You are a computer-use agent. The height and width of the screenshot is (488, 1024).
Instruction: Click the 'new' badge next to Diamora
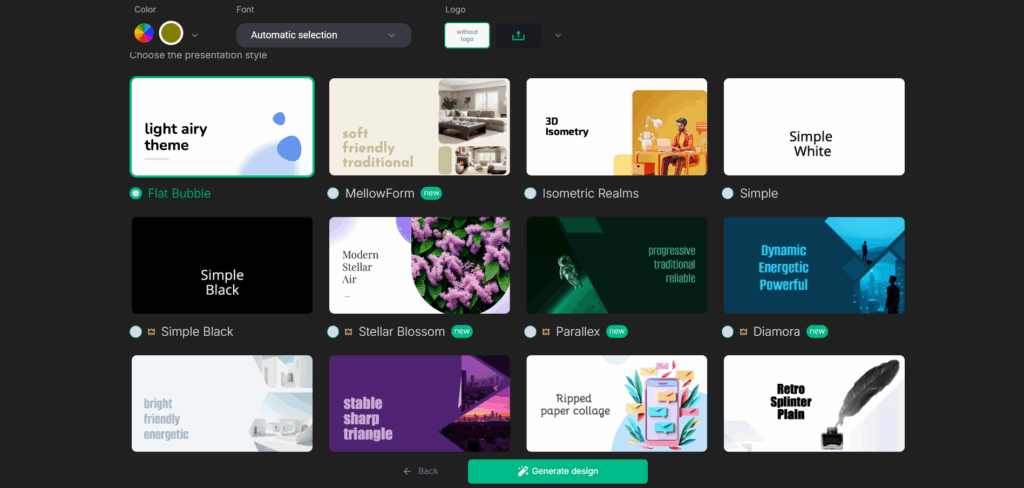(817, 331)
